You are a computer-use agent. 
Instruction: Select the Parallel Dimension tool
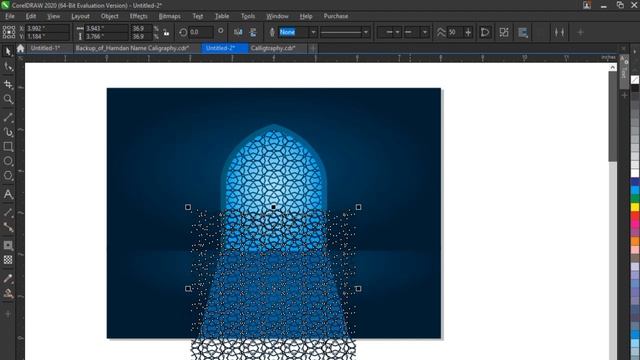[8, 212]
